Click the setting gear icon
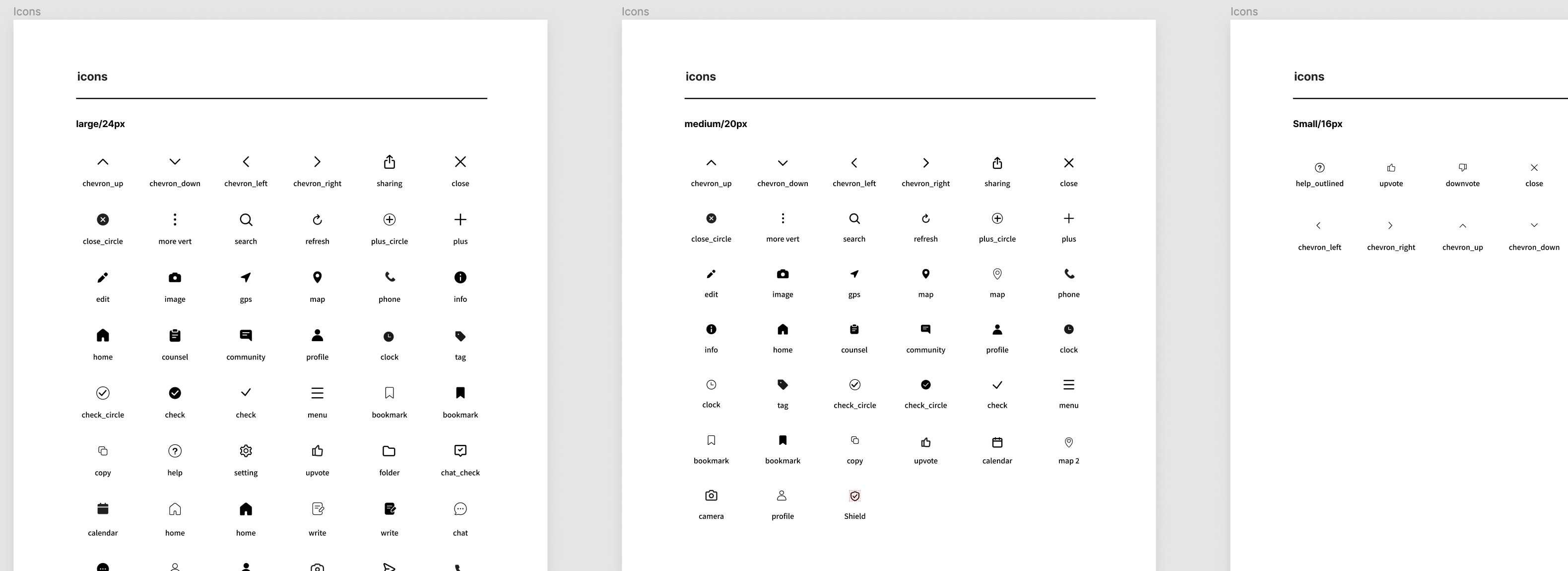Screen dimensions: 1568x571 (x=246, y=451)
